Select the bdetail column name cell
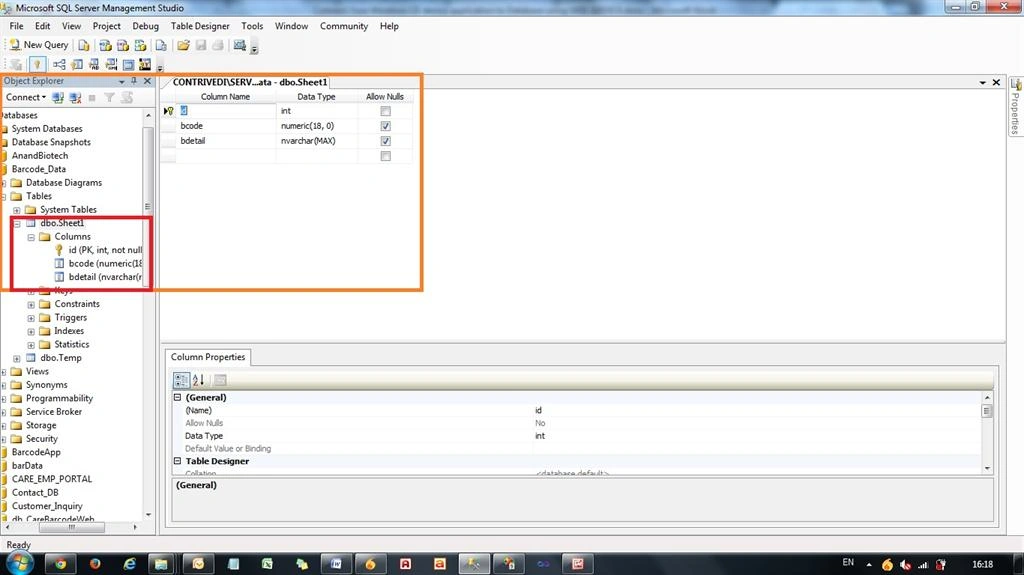Viewport: 1024px width, 575px height. pyautogui.click(x=225, y=140)
